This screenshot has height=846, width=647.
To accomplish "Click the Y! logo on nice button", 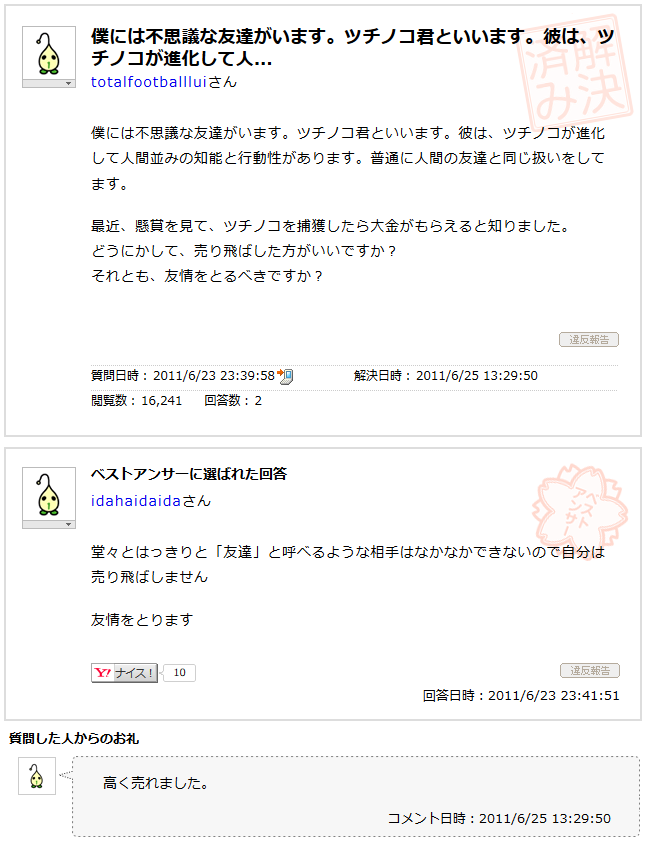I will pyautogui.click(x=103, y=673).
